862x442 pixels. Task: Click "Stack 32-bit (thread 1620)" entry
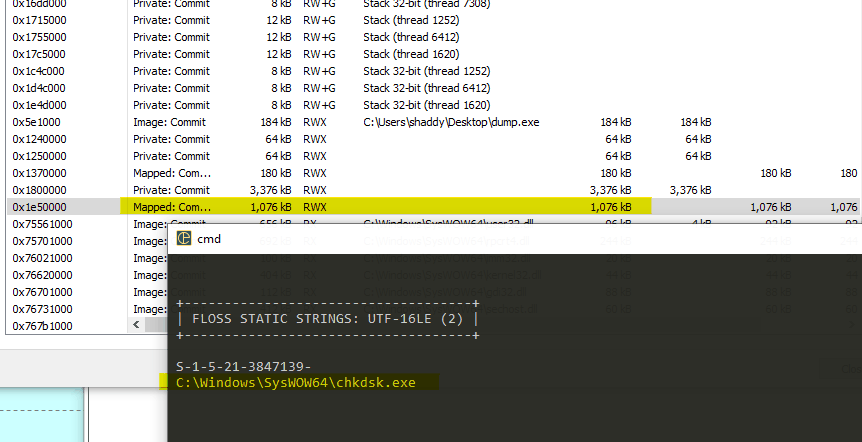[x=427, y=105]
